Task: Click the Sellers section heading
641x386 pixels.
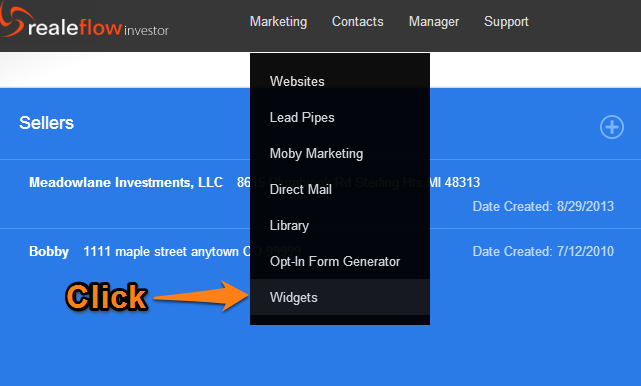Action: (47, 123)
